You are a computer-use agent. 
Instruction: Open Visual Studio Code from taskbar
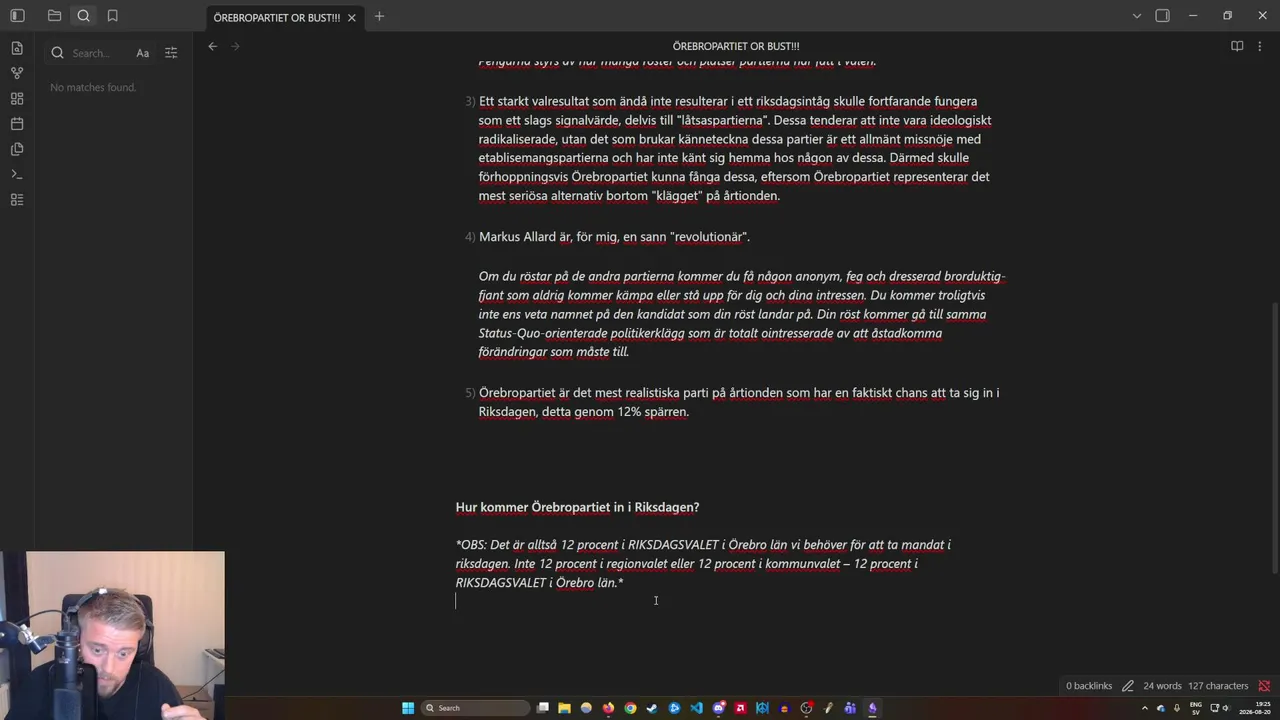pyautogui.click(x=696, y=708)
